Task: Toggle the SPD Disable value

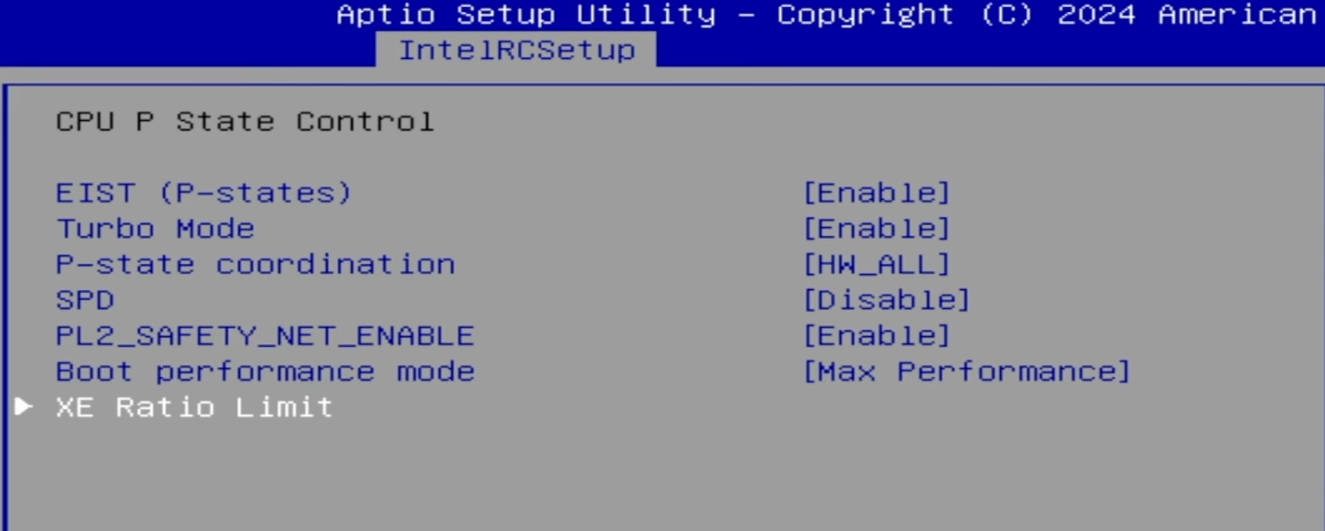Action: (x=886, y=300)
